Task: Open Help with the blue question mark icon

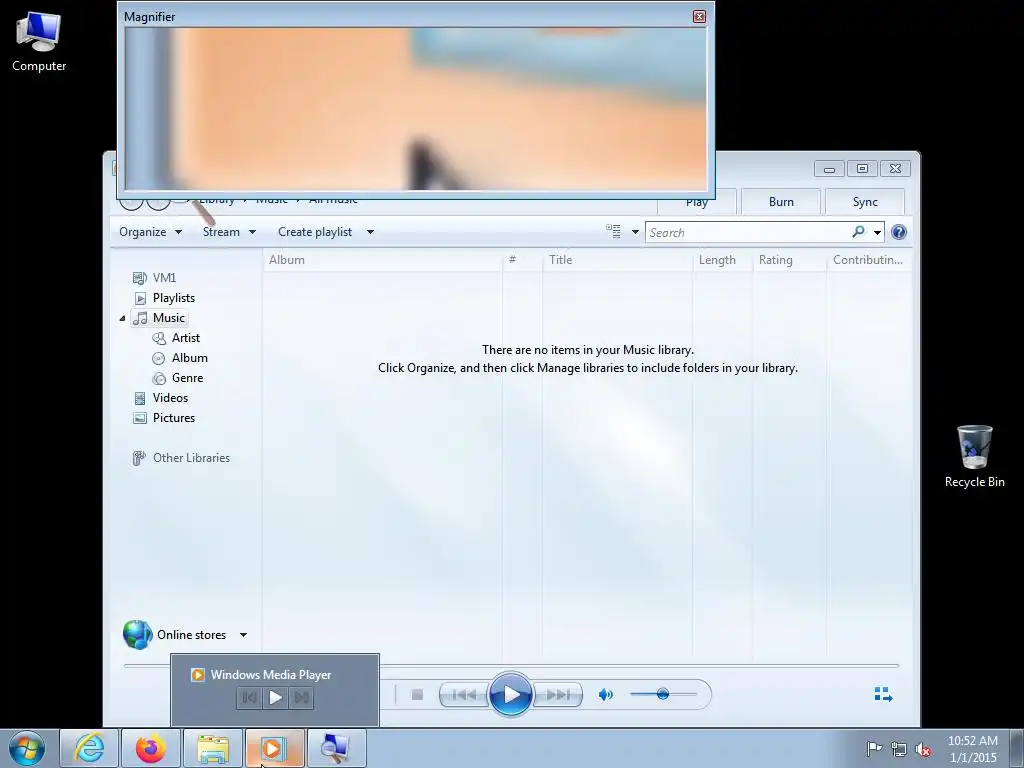Action: 899,232
